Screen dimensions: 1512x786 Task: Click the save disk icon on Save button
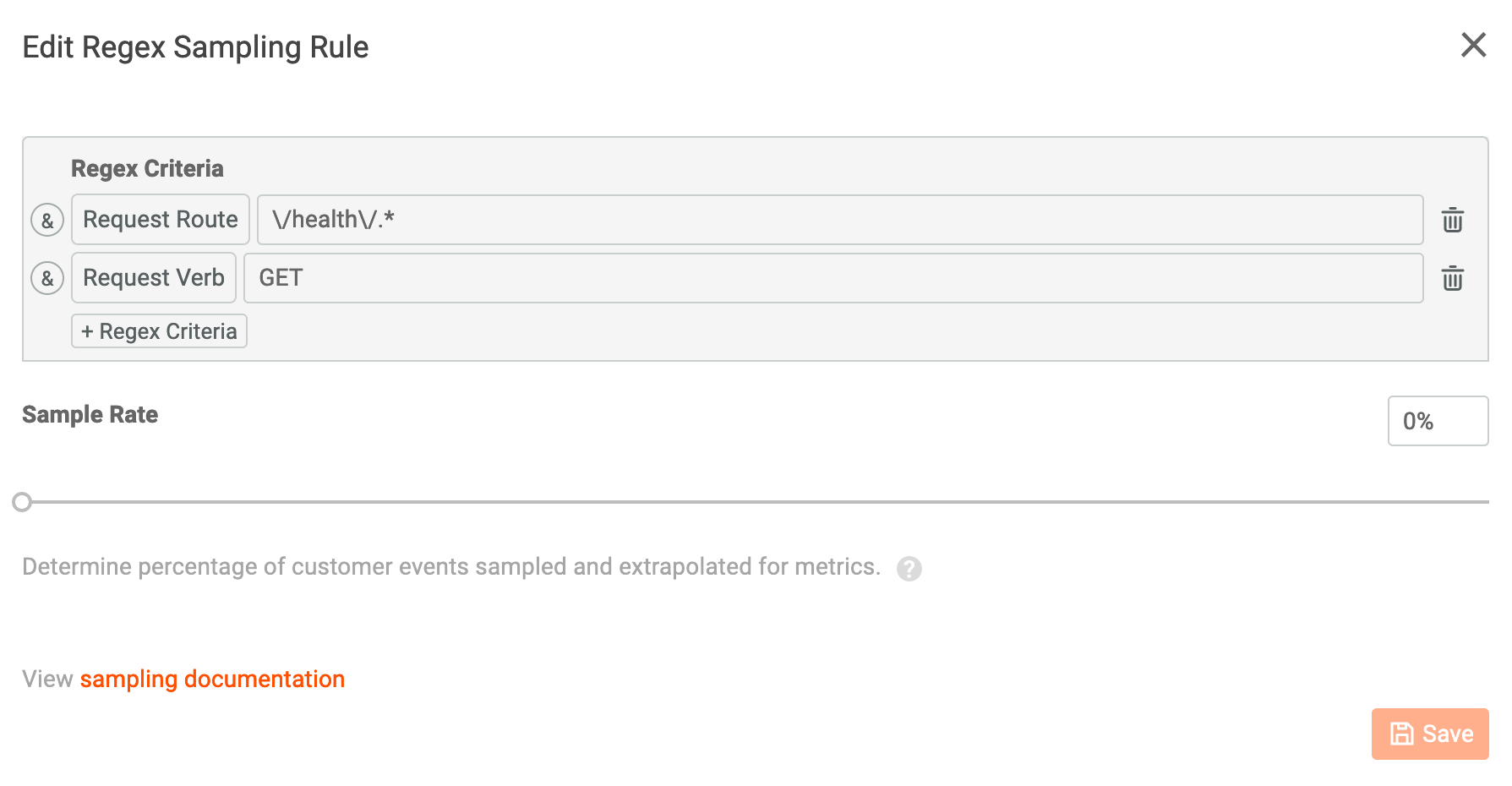point(1402,734)
